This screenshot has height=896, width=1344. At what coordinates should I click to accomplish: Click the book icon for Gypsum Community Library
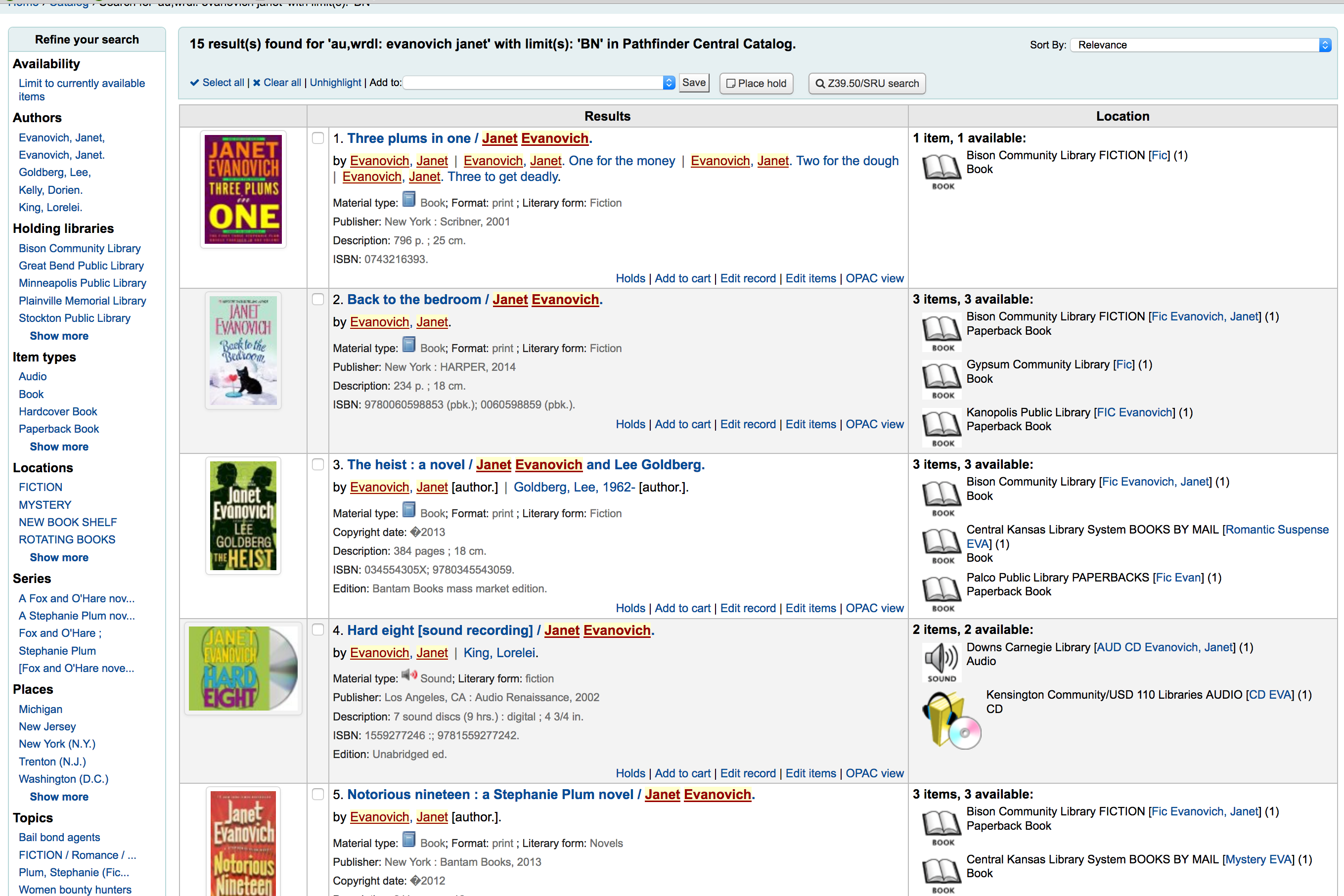pyautogui.click(x=941, y=379)
